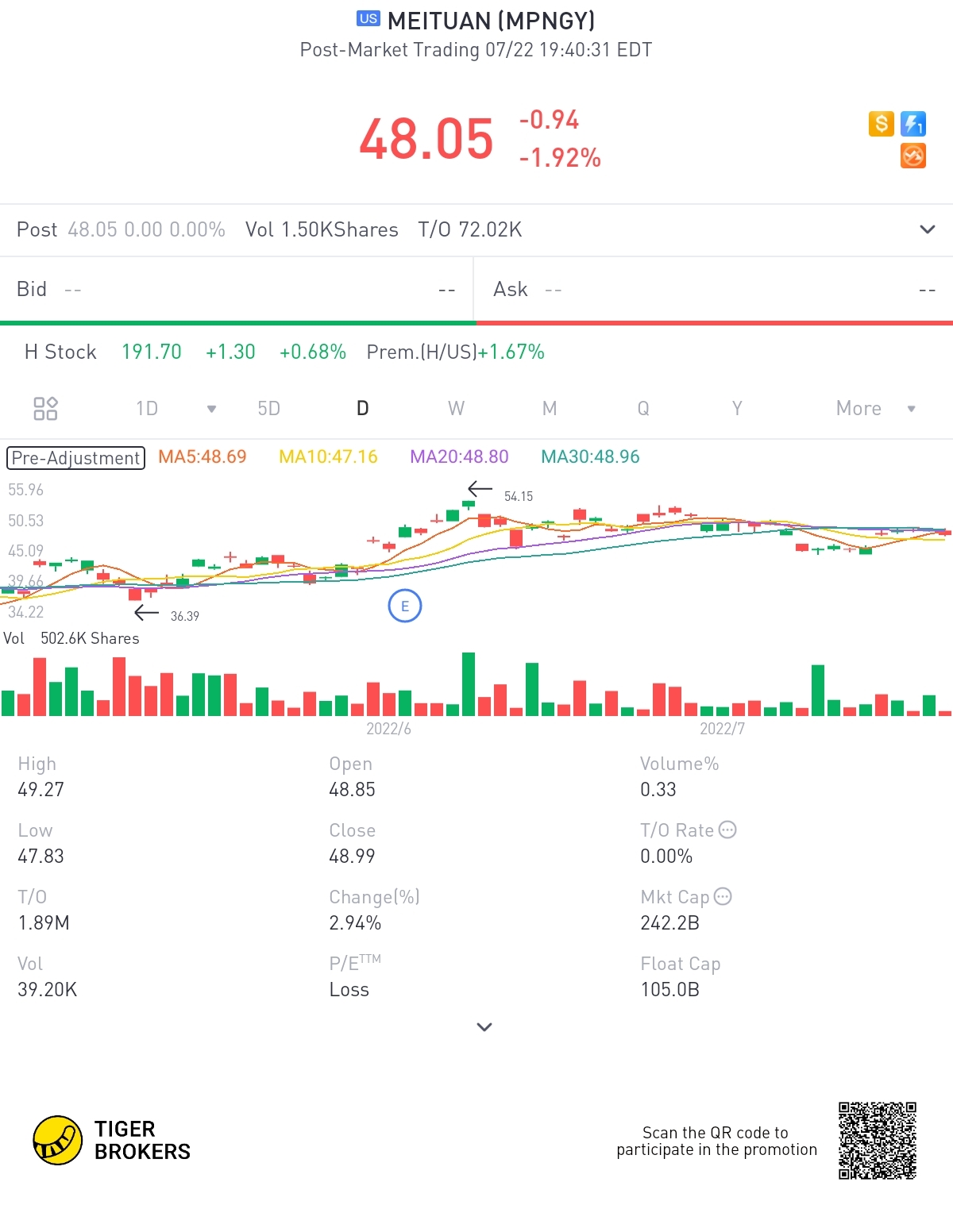Tap the Open value 48.85
This screenshot has height=1232, width=953.
coord(352,789)
